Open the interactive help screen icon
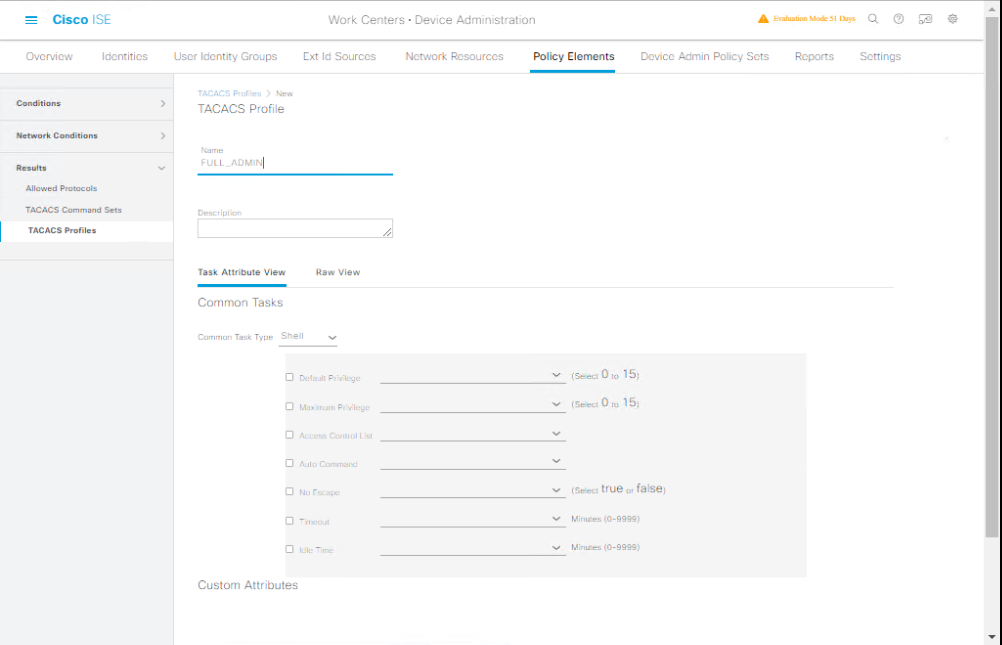Viewport: 1002px width, 645px height. point(925,19)
